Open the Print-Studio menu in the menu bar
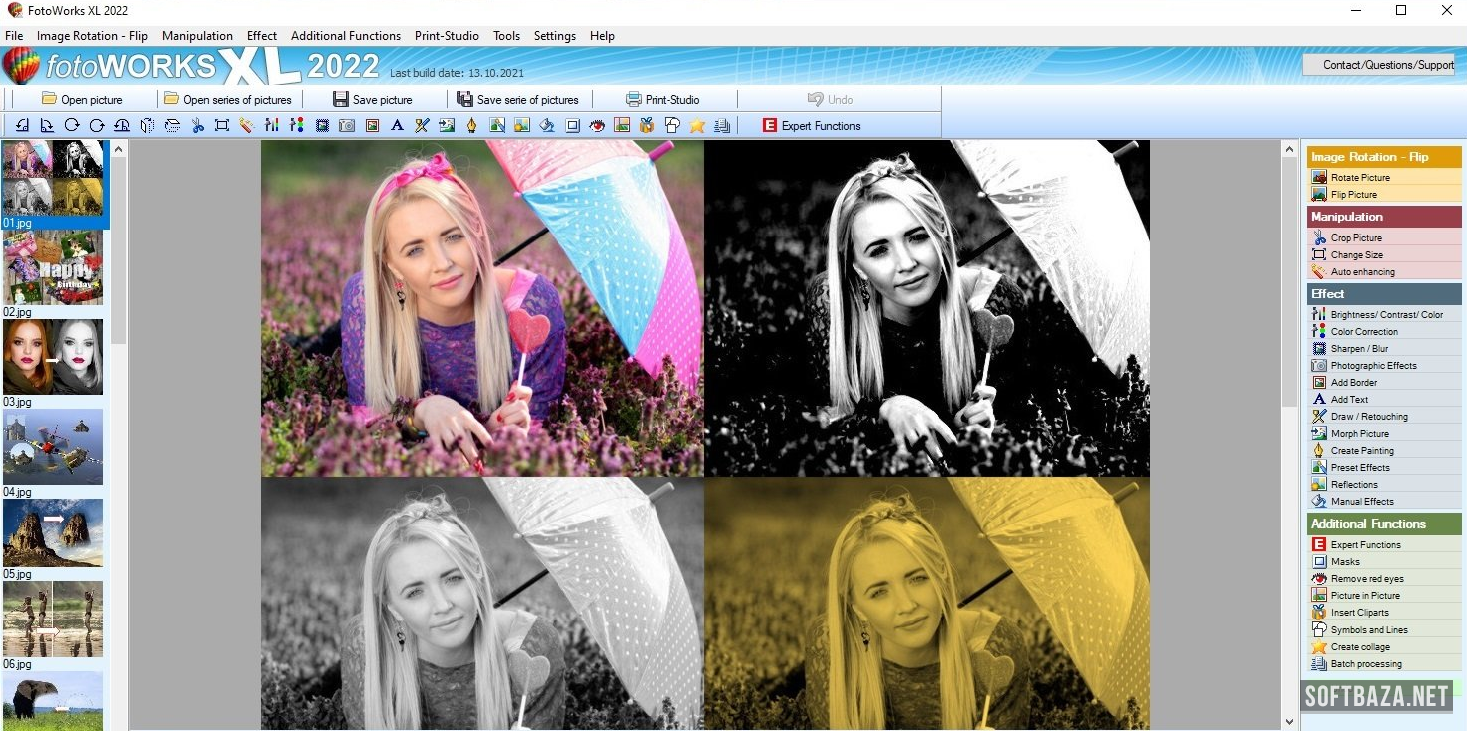This screenshot has width=1467, height=731. point(446,36)
